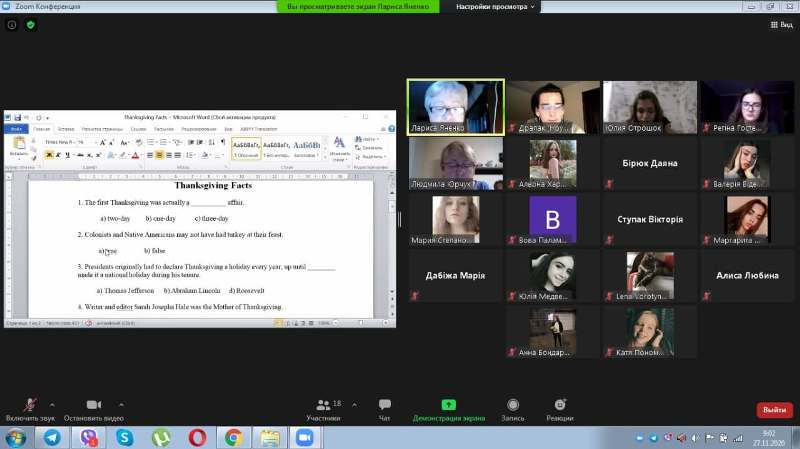Select first style Обычный in Word gallery

(246, 148)
